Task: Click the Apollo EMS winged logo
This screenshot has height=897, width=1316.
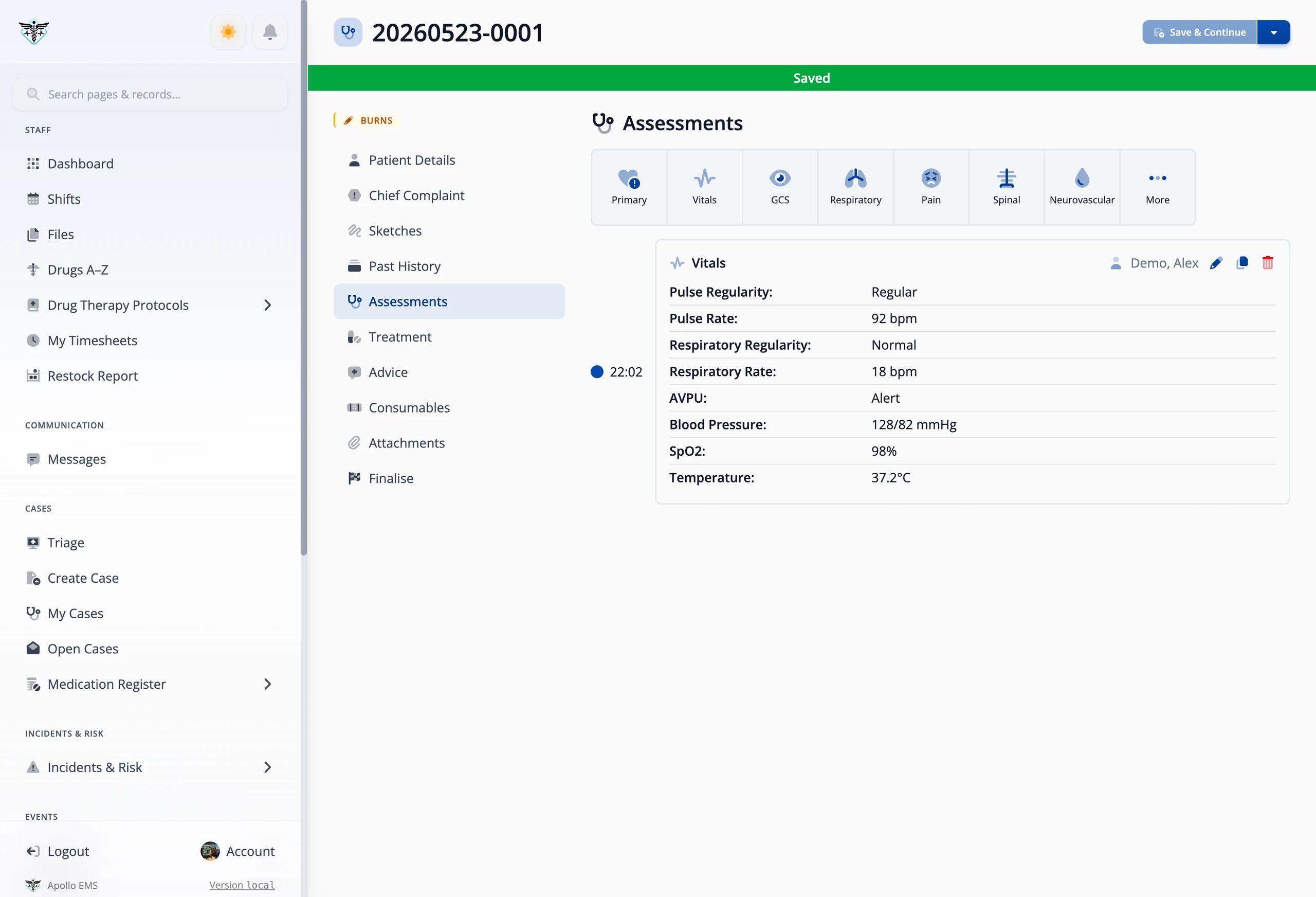Action: (34, 32)
